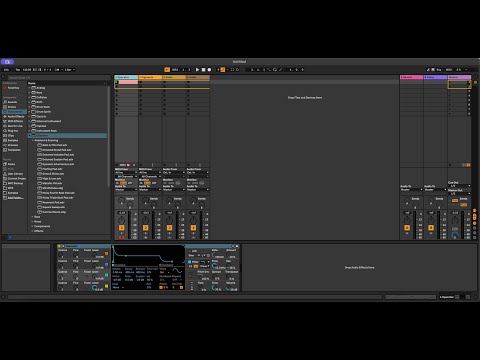Toggle the orange Follow button before position

(167, 70)
